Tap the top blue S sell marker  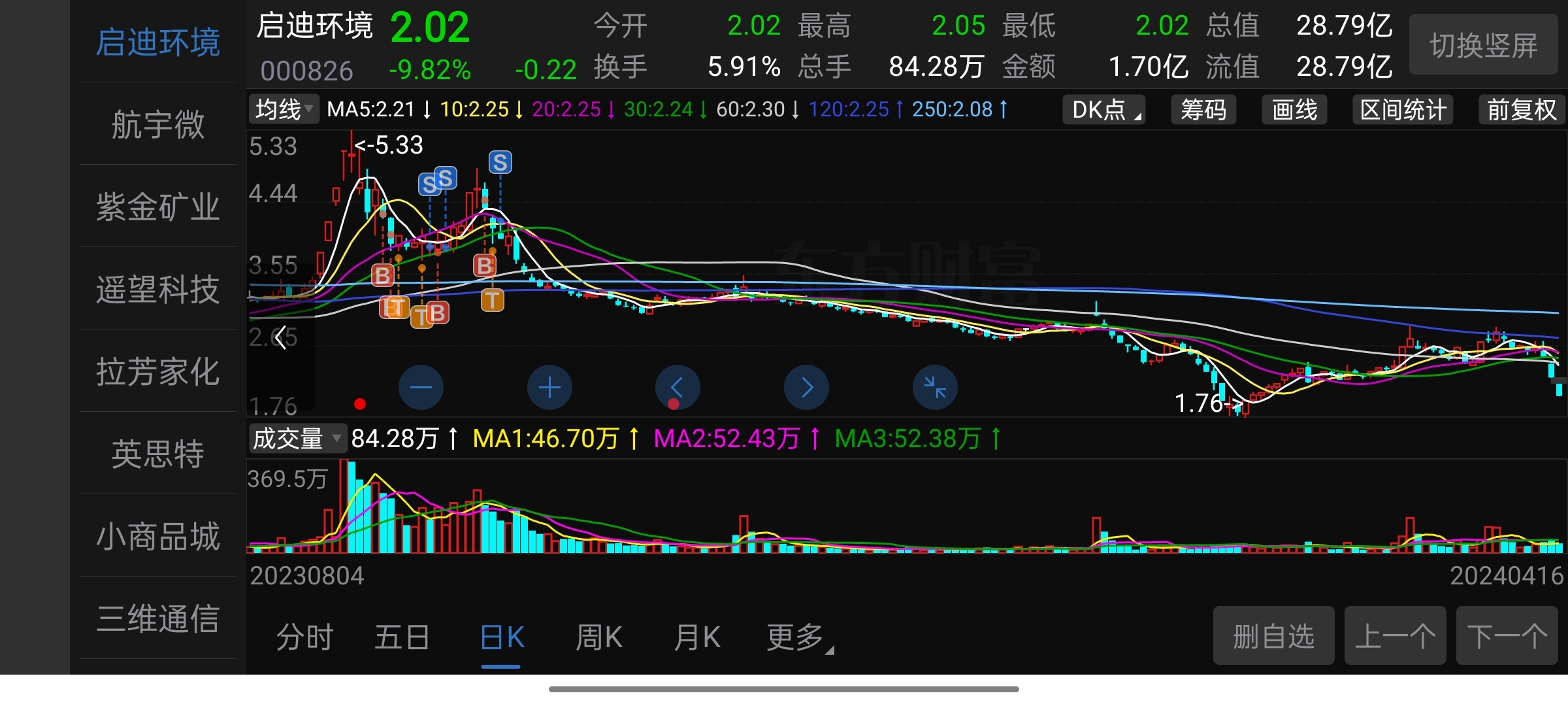(500, 162)
